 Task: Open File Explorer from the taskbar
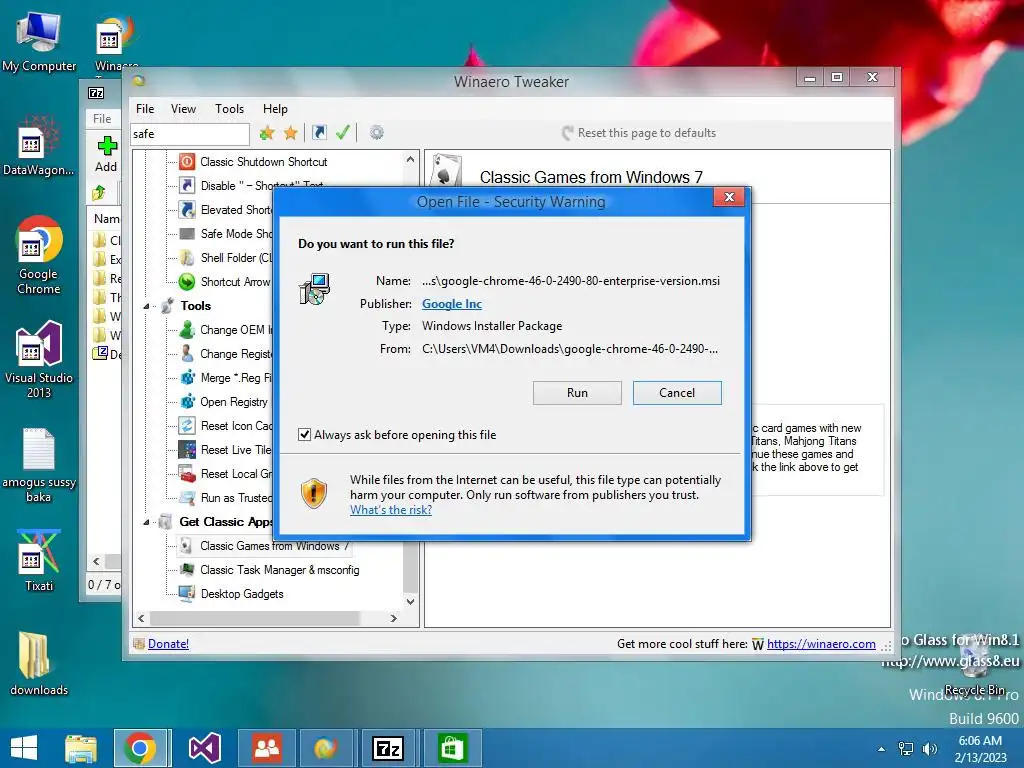[81, 748]
